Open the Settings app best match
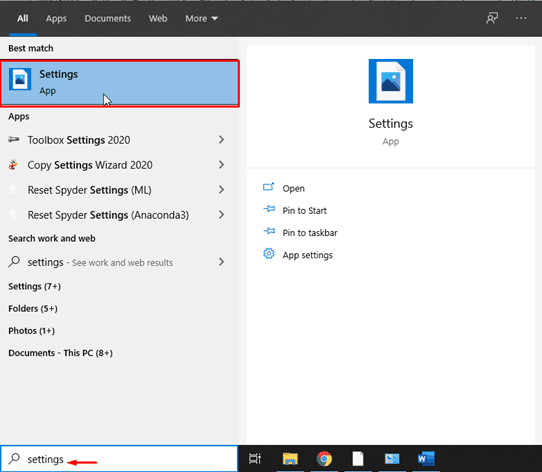The width and height of the screenshot is (542, 472). [x=120, y=83]
